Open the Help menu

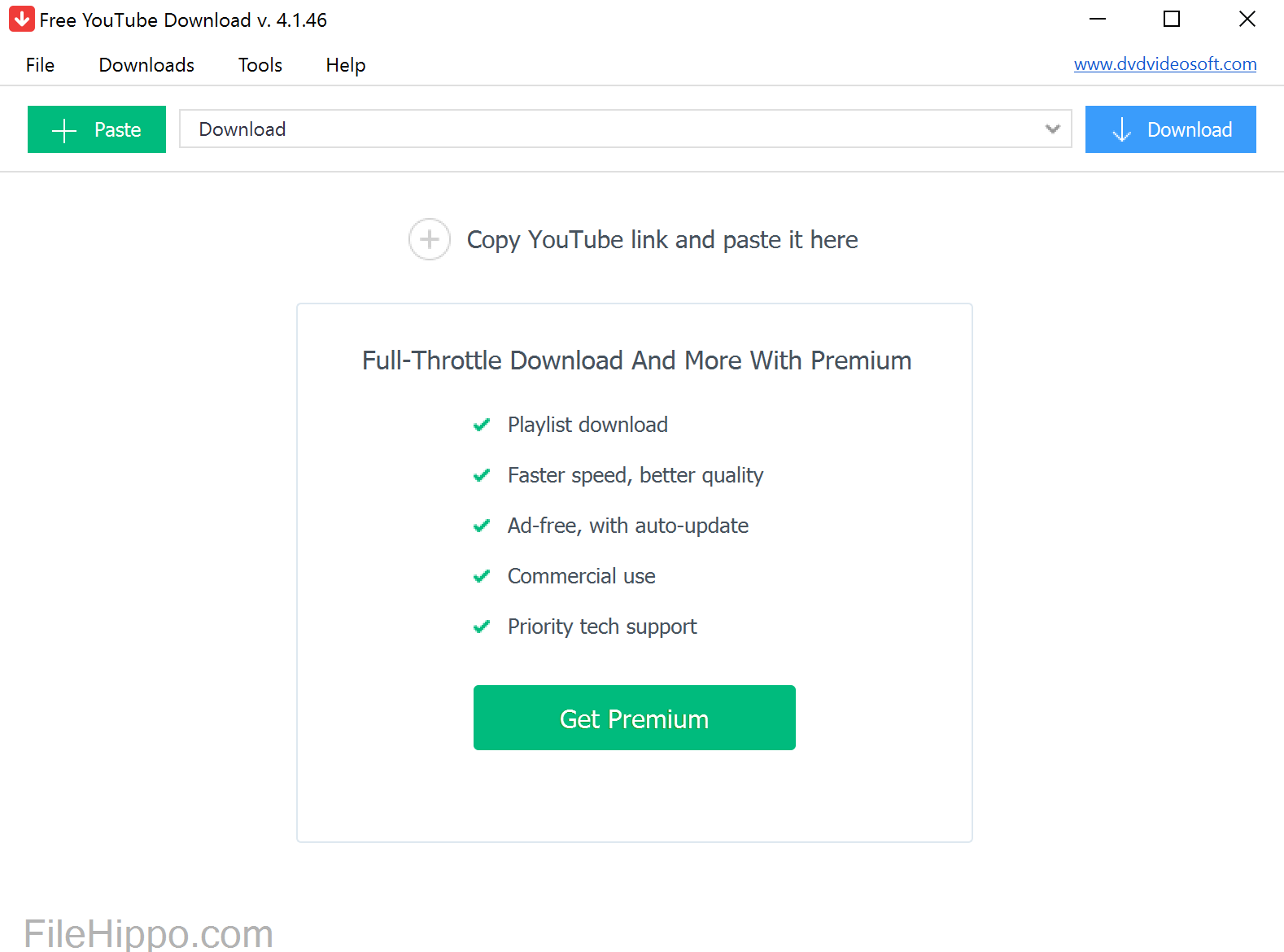click(x=345, y=65)
